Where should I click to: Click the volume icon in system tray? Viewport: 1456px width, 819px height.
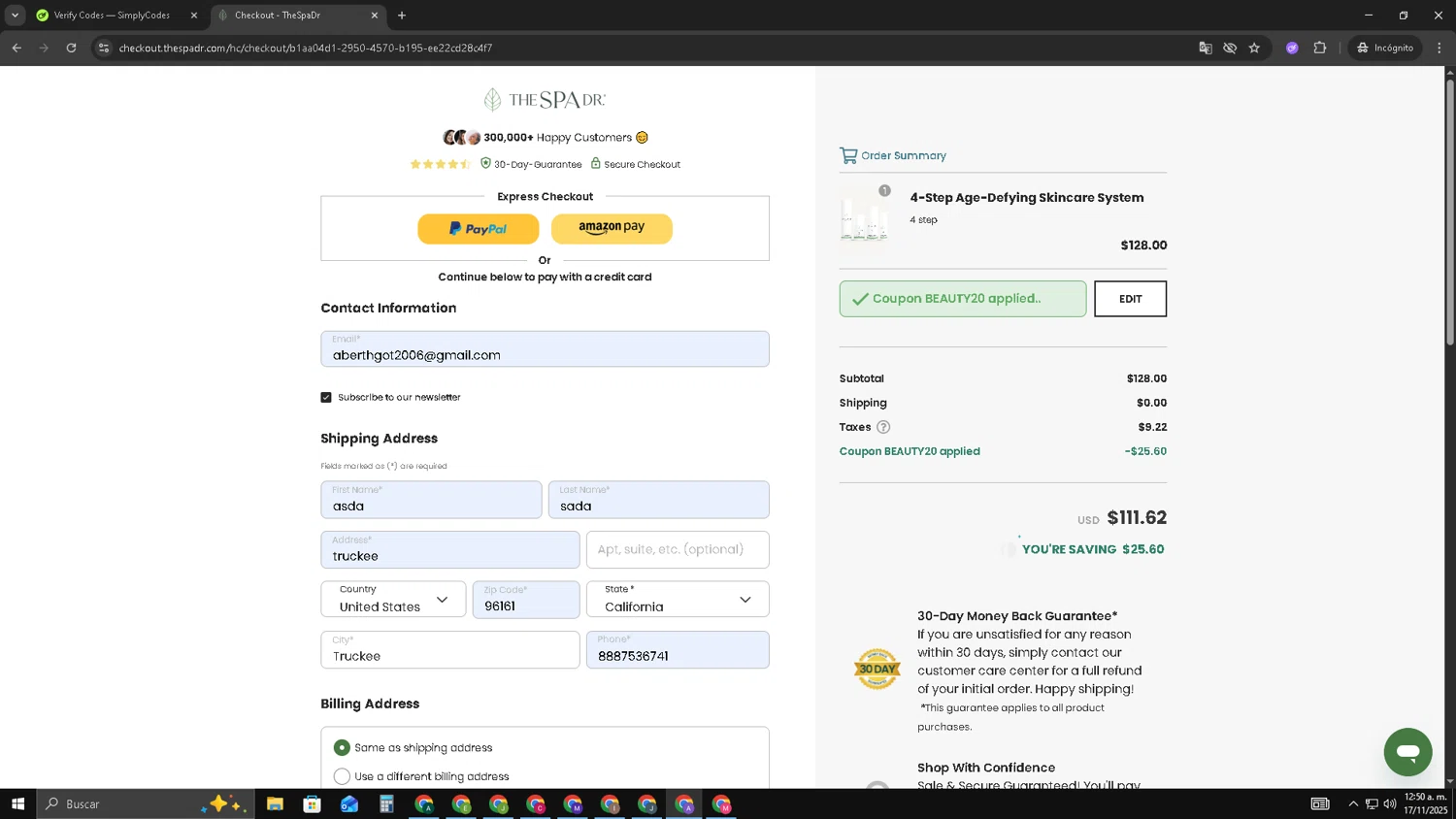point(1390,803)
